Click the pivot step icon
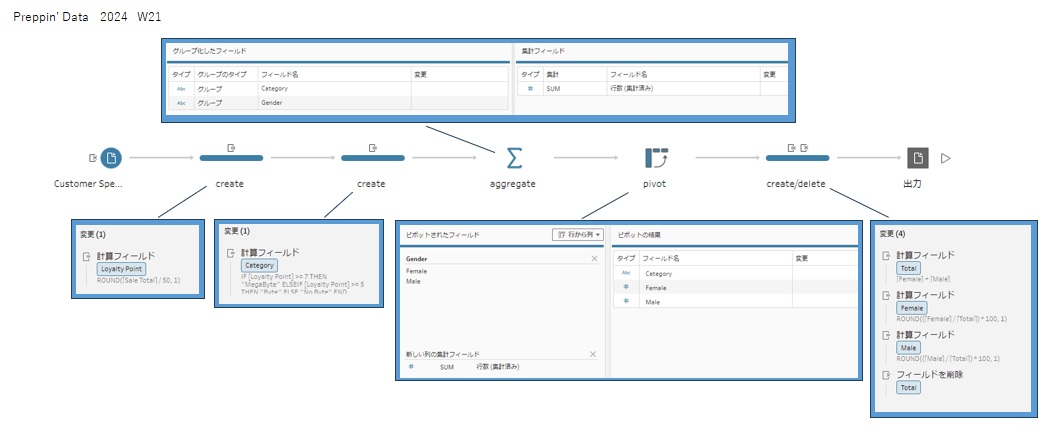Screen dimensions: 1055x434 point(656,158)
